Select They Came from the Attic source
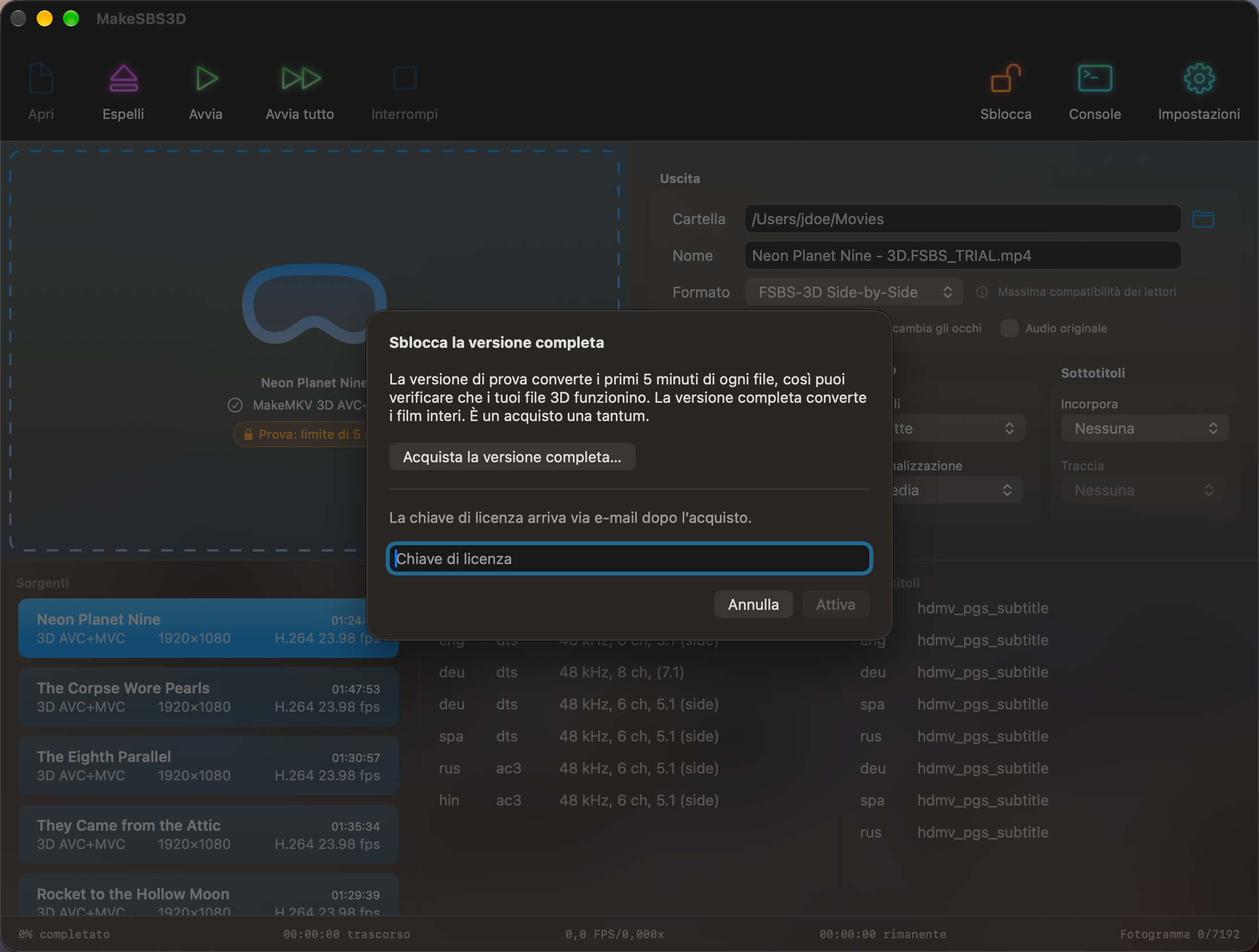This screenshot has height=952, width=1259. pyautogui.click(x=208, y=834)
